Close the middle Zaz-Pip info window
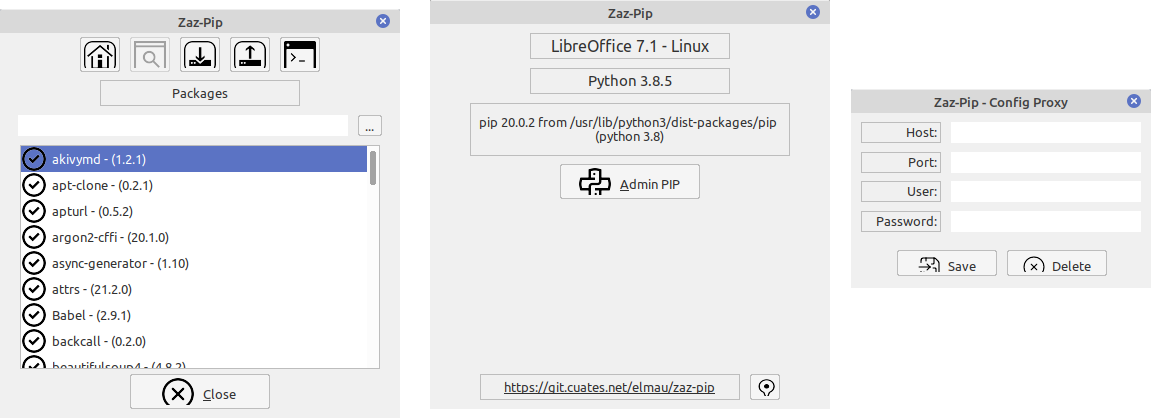The image size is (1151, 418). [x=813, y=12]
